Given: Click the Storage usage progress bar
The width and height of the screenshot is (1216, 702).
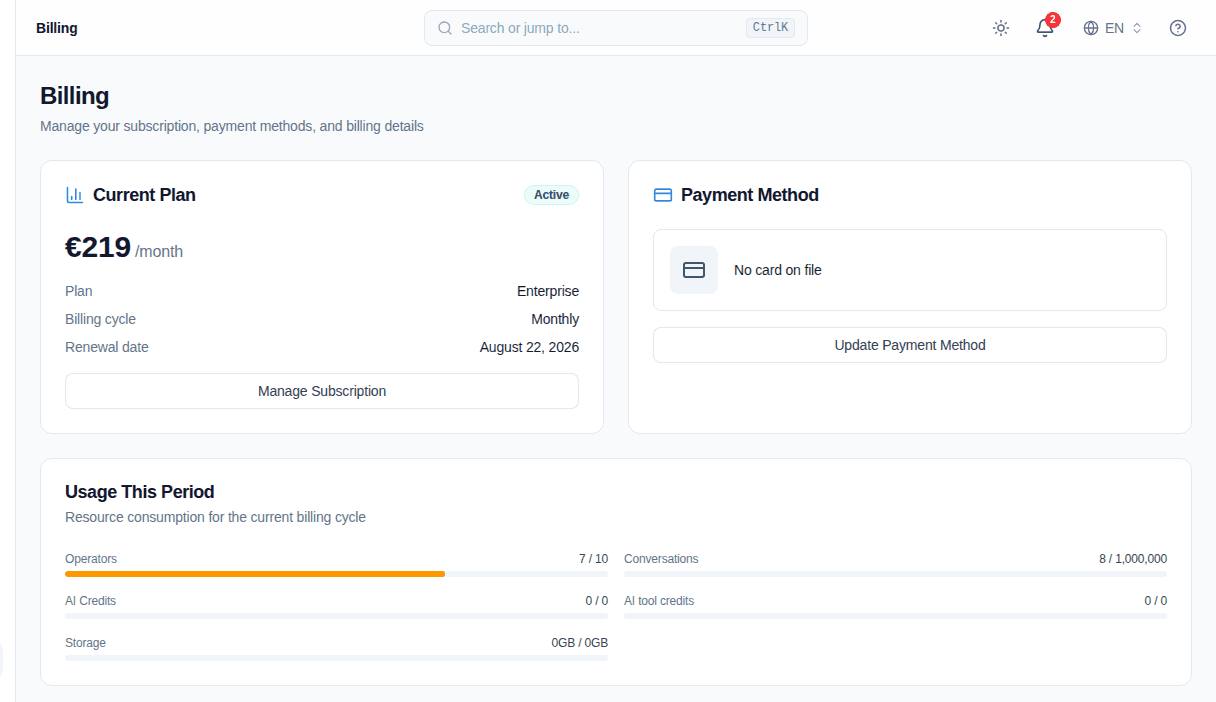Looking at the screenshot, I should [x=336, y=658].
